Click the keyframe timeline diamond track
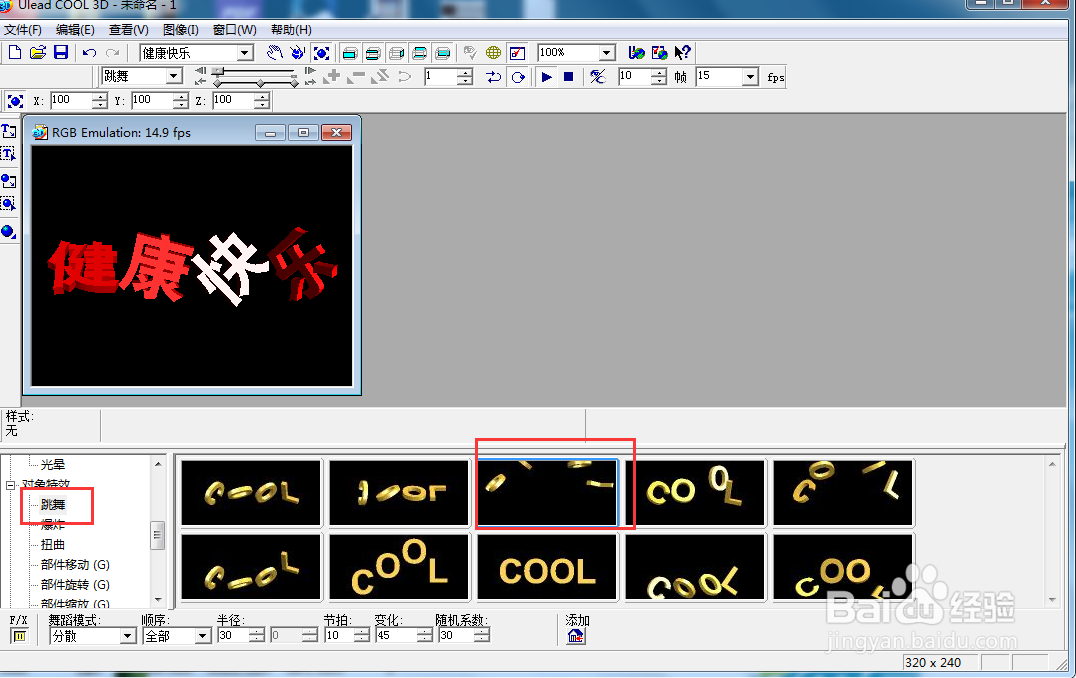This screenshot has width=1076, height=678. pos(255,83)
